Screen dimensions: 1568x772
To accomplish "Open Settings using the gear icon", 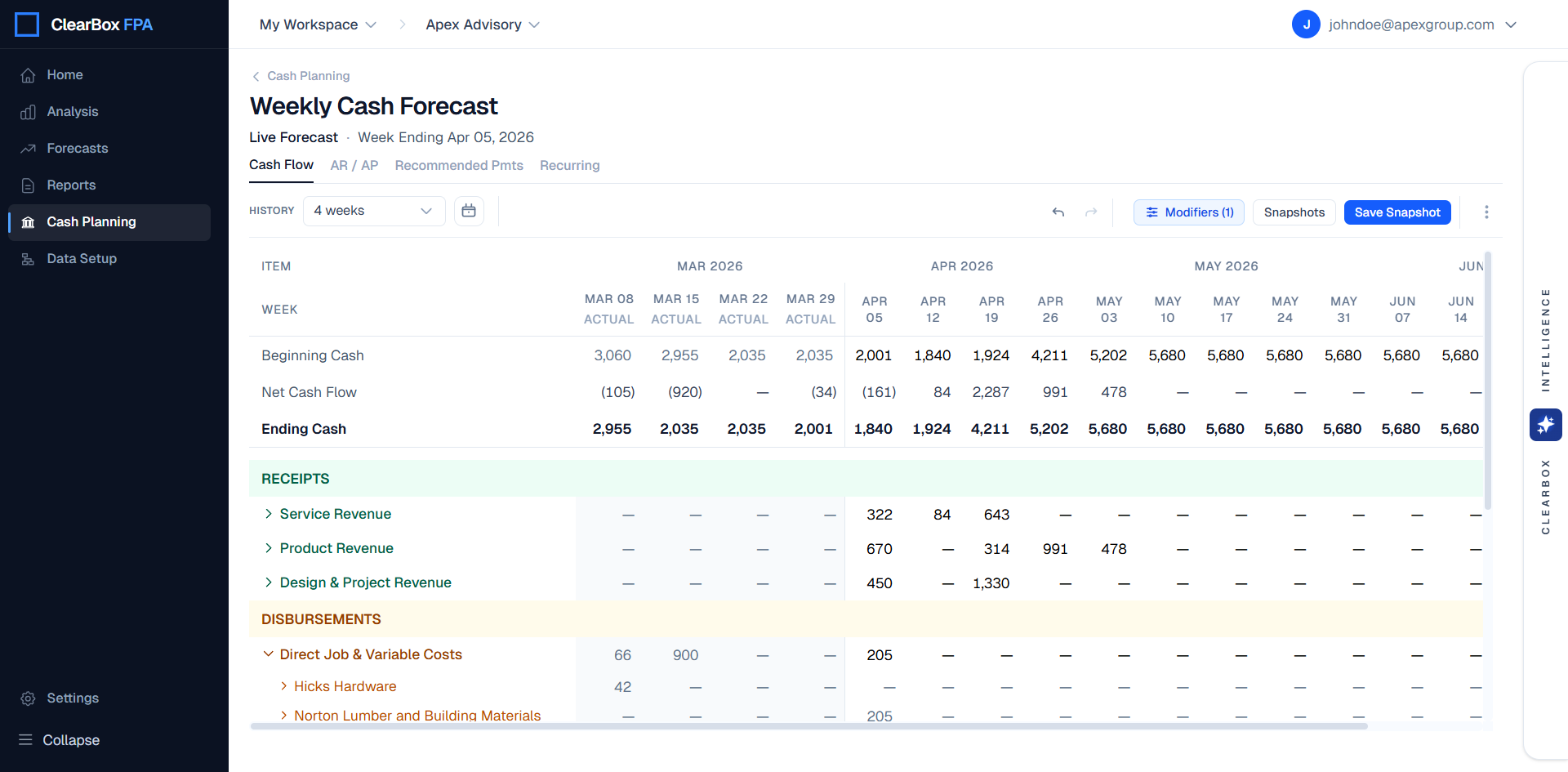I will 27,698.
